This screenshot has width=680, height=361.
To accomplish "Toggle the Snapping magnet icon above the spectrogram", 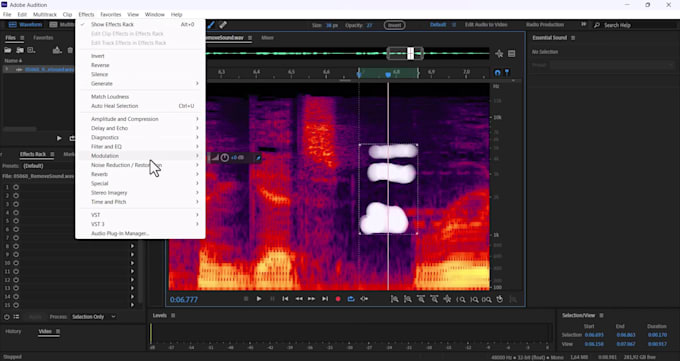I will [497, 72].
